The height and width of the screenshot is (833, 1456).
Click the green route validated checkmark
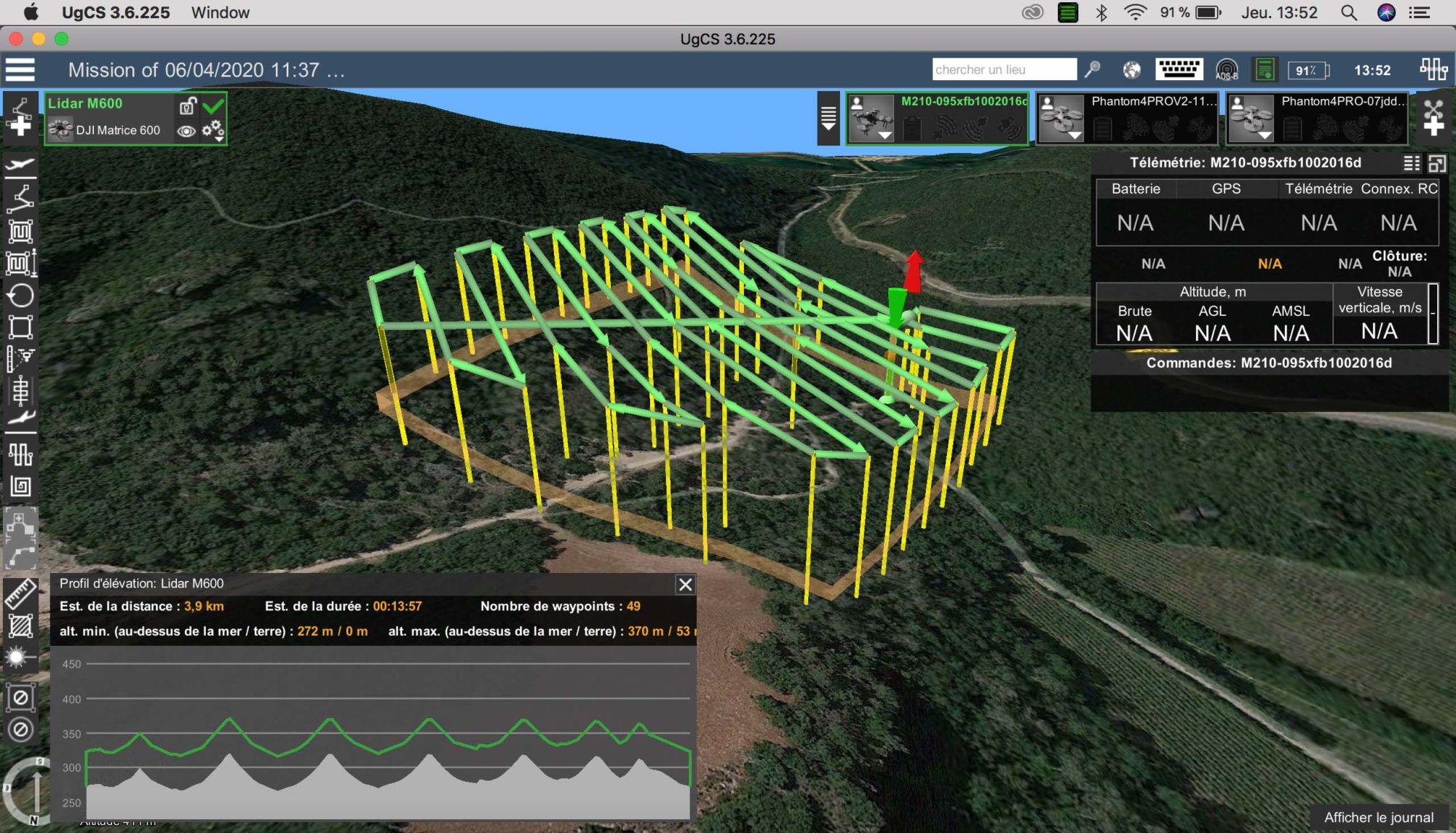[x=213, y=106]
